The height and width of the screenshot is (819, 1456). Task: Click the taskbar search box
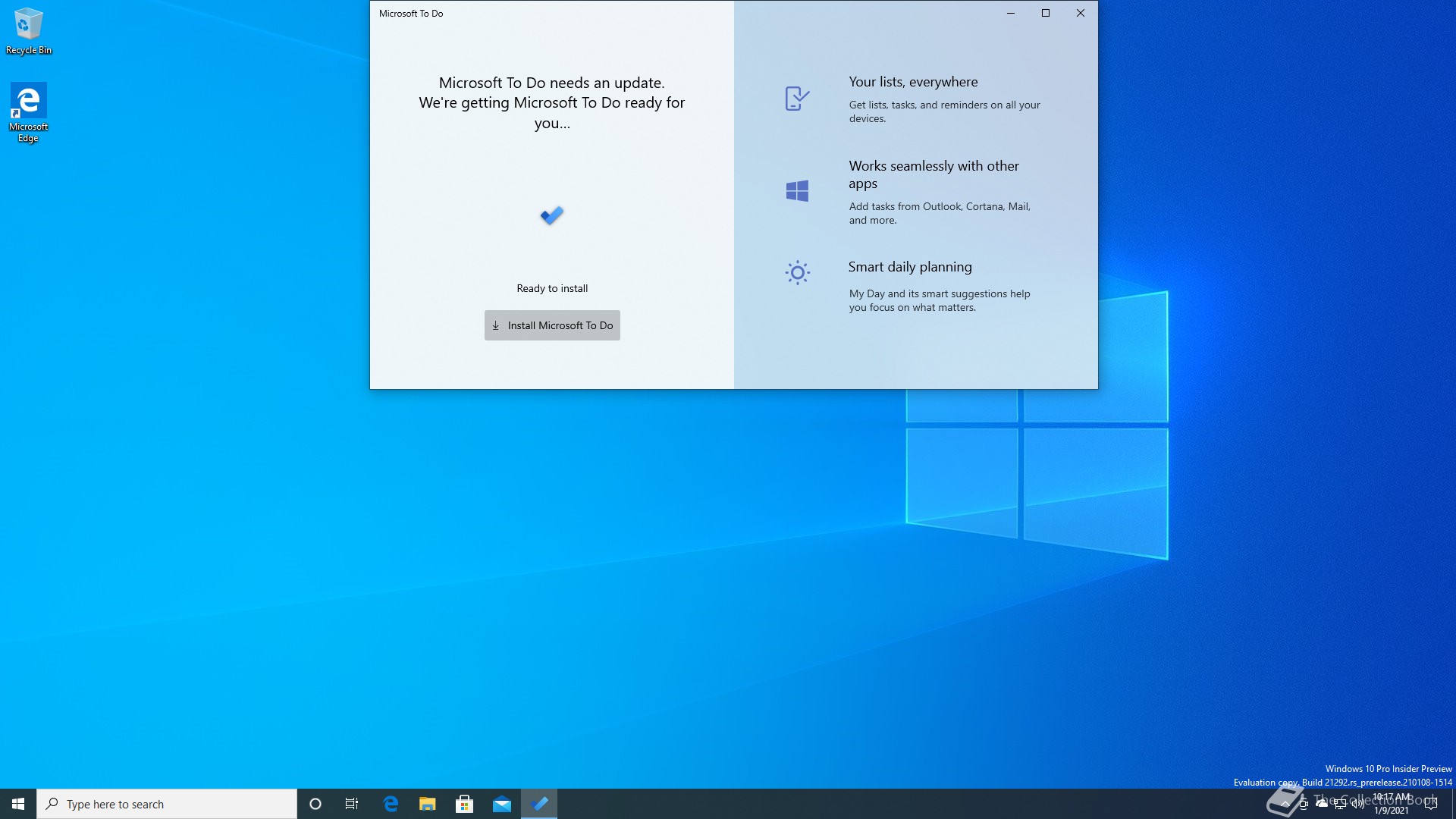[167, 804]
